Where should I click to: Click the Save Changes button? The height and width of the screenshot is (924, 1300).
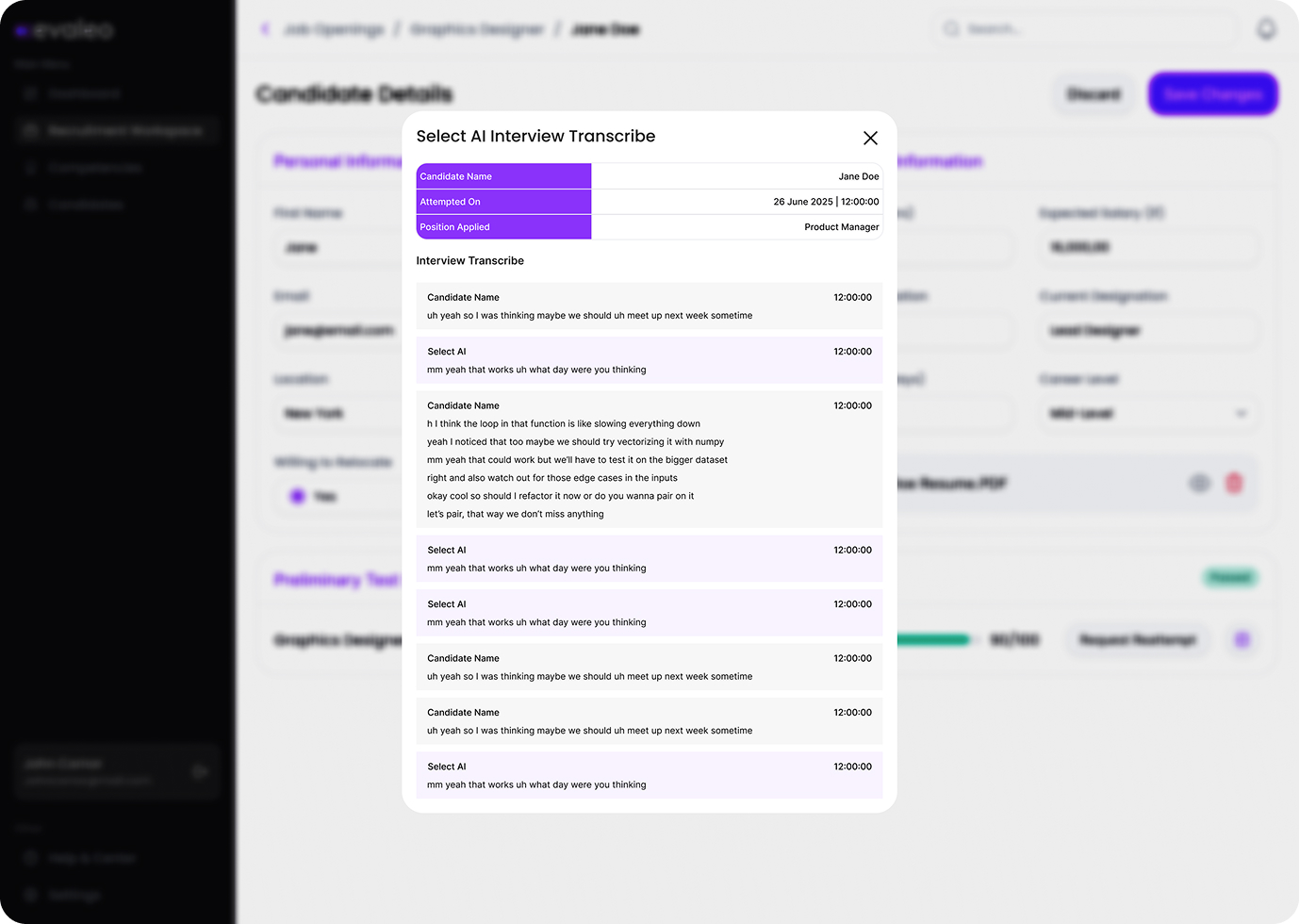coord(1212,94)
